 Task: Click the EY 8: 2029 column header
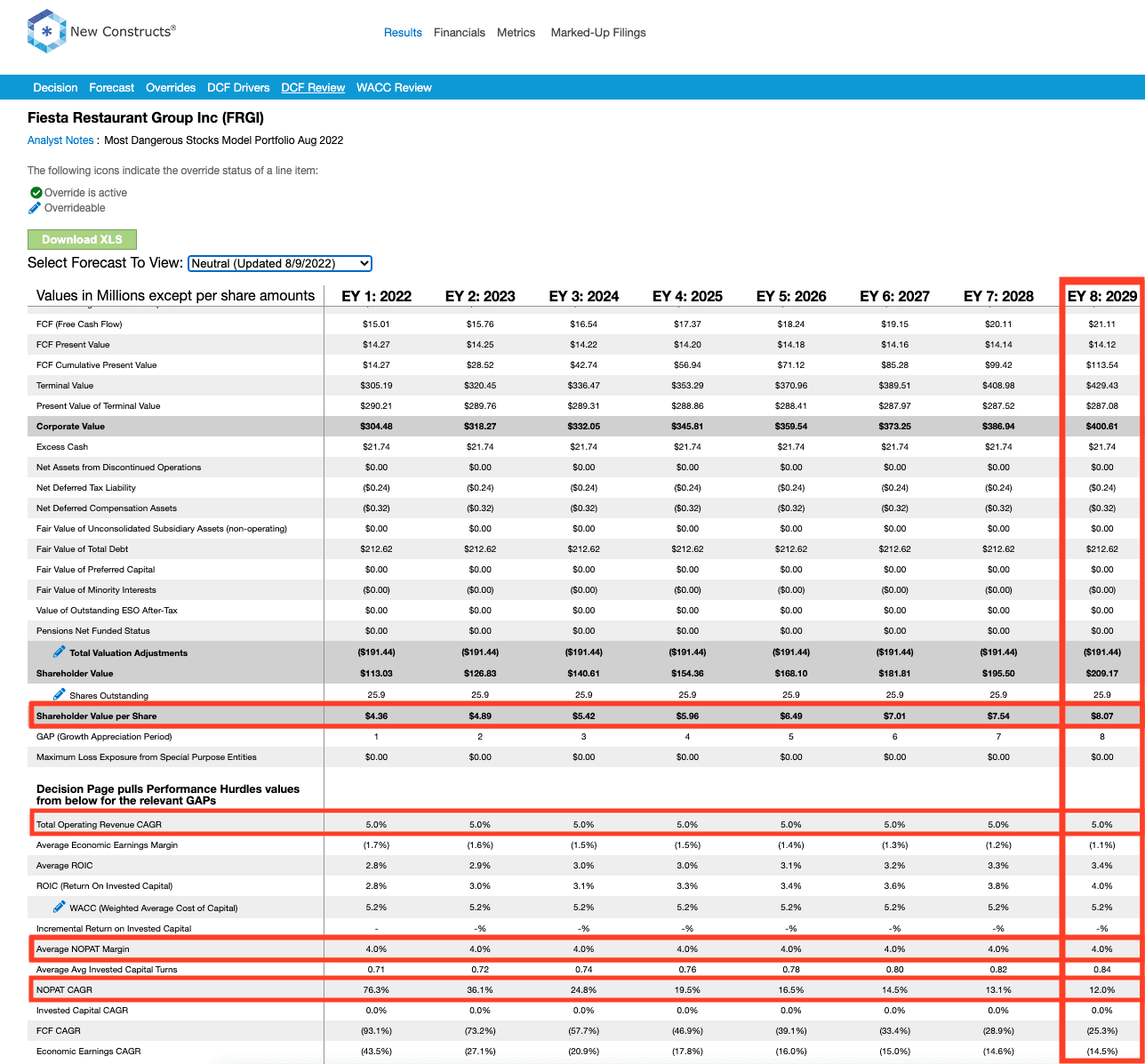(x=1102, y=296)
